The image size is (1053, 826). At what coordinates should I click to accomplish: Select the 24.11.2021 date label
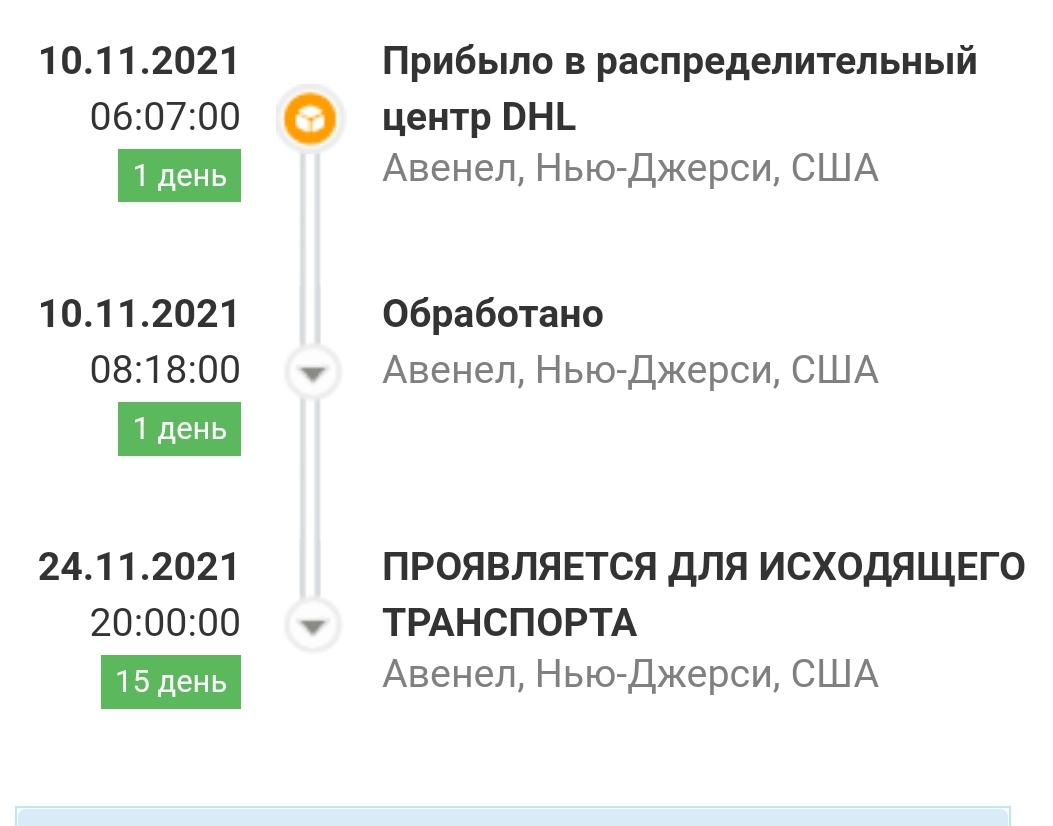pyautogui.click(x=139, y=567)
